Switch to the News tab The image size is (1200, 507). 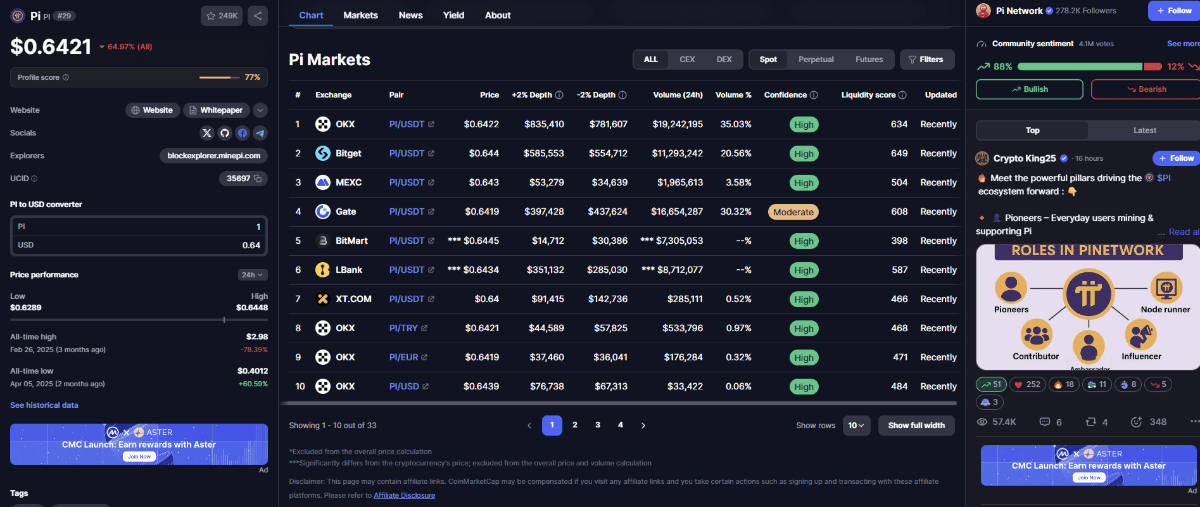pos(410,15)
